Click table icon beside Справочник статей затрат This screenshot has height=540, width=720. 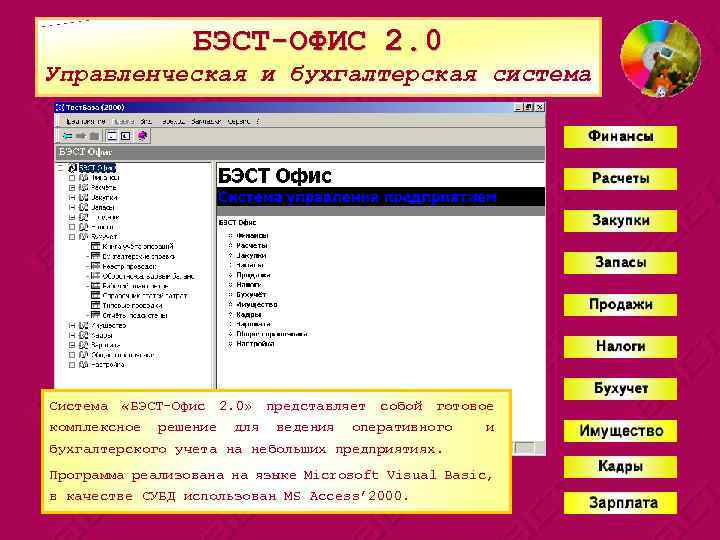tap(95, 296)
